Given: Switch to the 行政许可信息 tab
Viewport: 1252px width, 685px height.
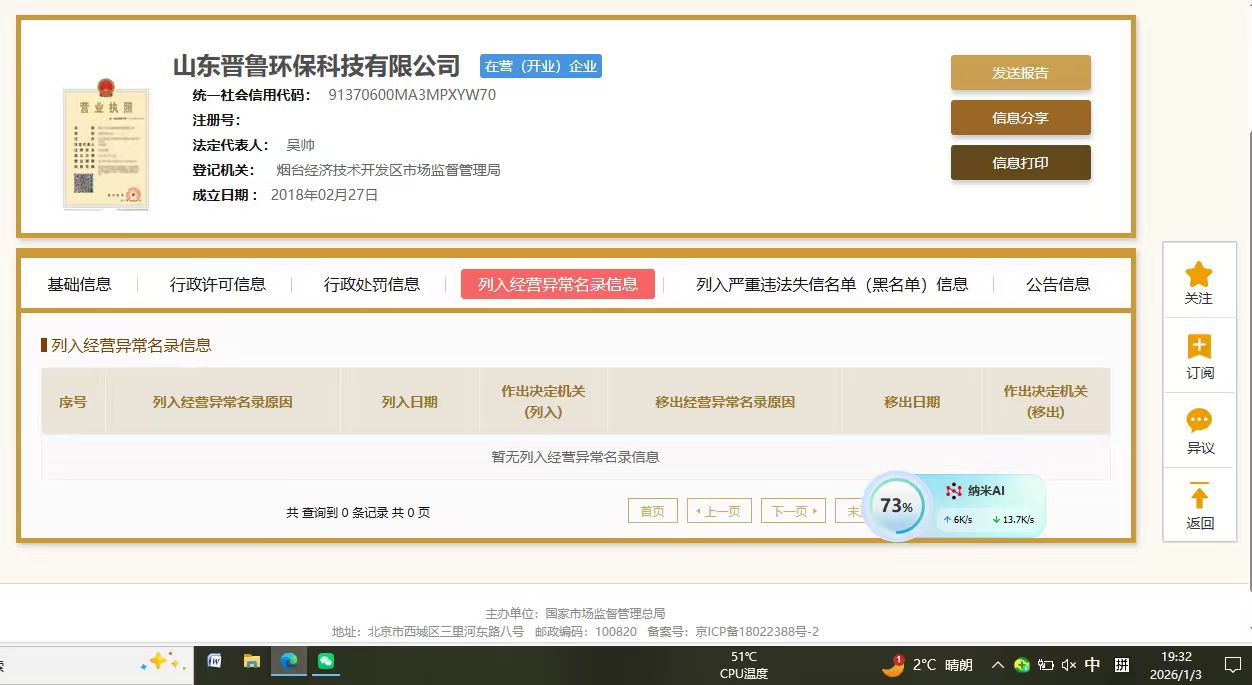Looking at the screenshot, I should coord(218,284).
